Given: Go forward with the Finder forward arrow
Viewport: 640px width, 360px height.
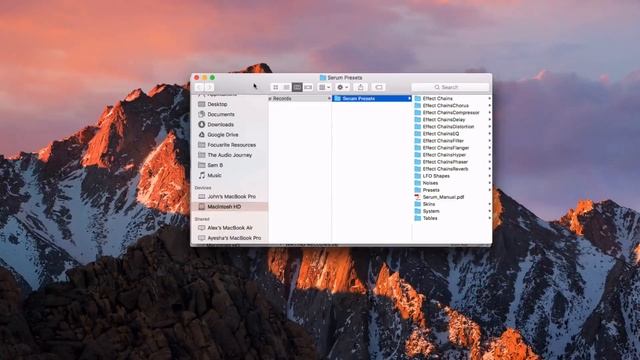Looking at the screenshot, I should (209, 87).
